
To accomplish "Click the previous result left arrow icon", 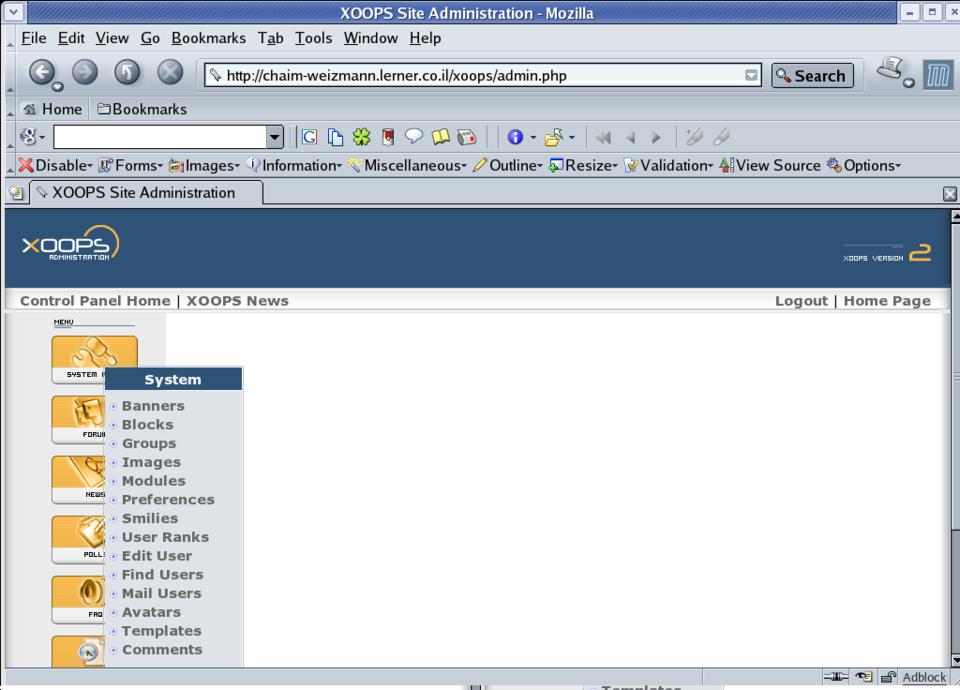I will click(x=631, y=138).
